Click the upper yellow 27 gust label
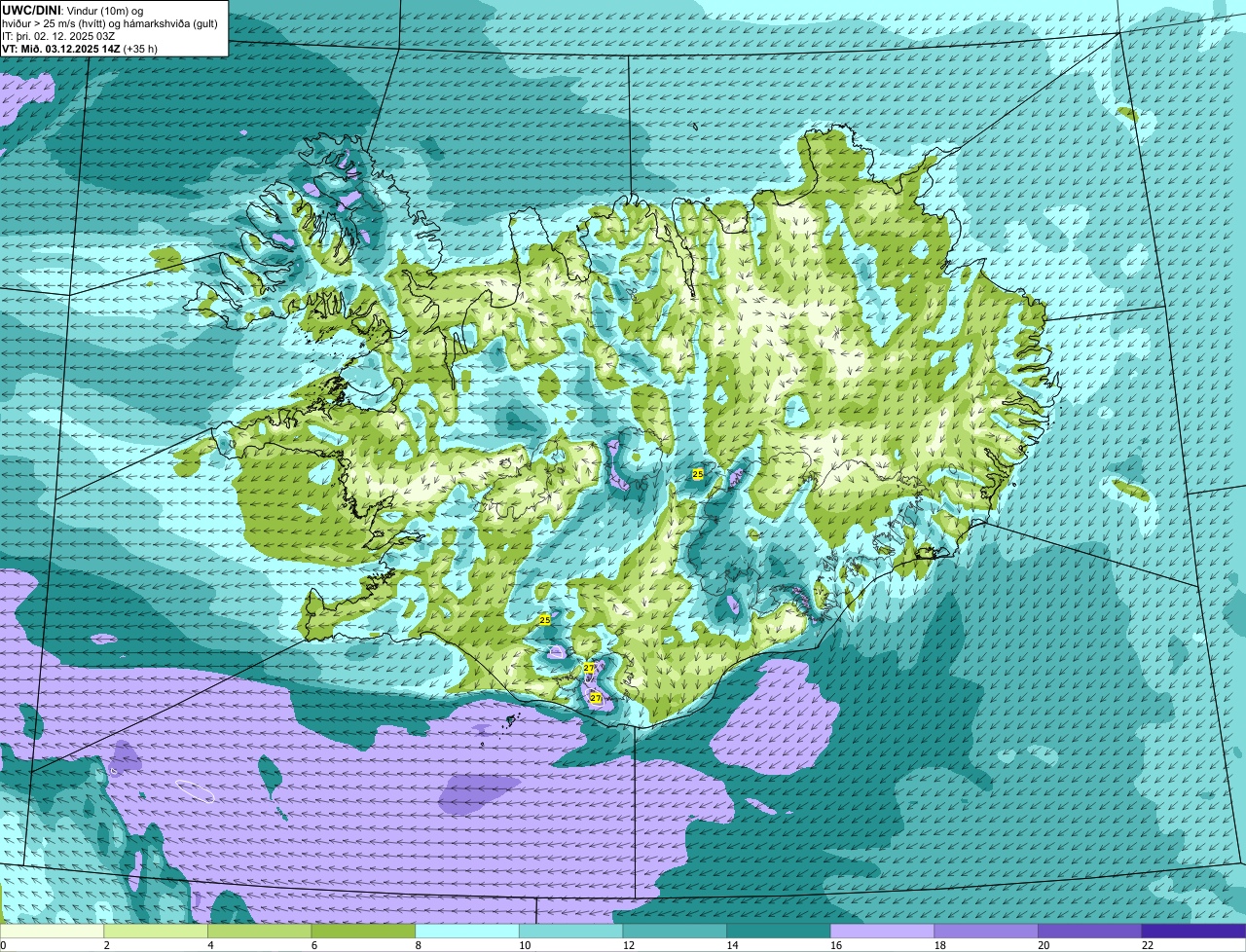The height and width of the screenshot is (952, 1246). [589, 668]
